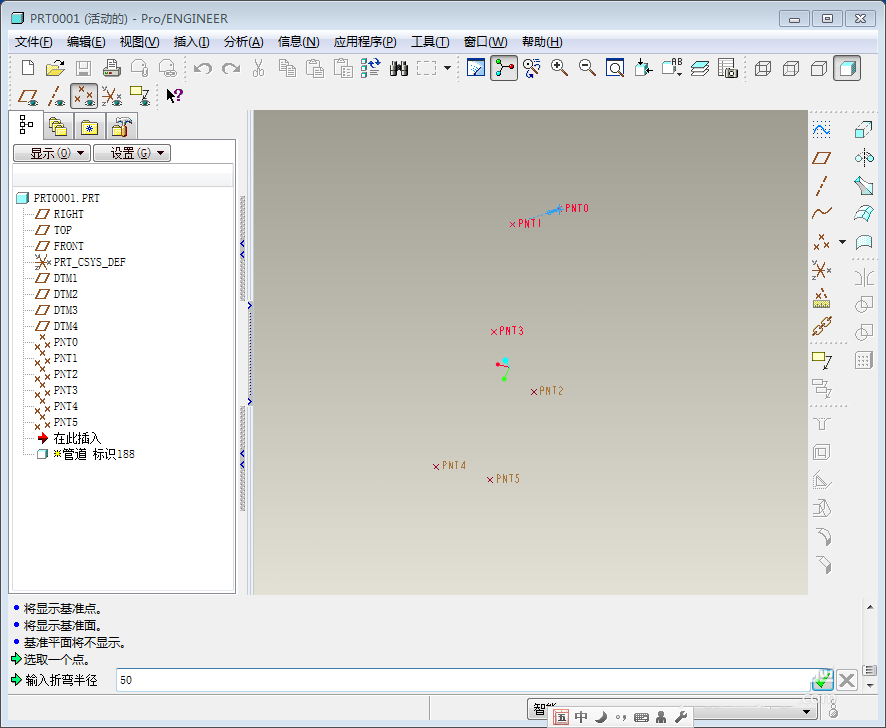Create a coordinate system from the right toolbar
Viewport: 886px width, 728px height.
point(822,270)
